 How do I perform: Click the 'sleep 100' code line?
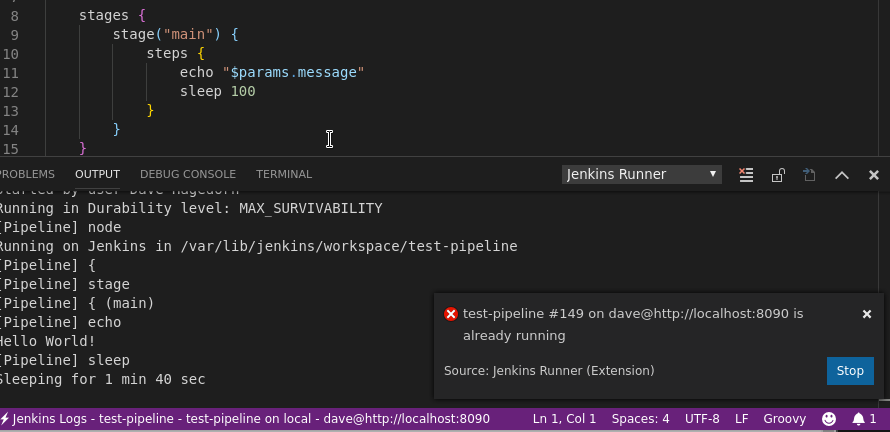(217, 91)
